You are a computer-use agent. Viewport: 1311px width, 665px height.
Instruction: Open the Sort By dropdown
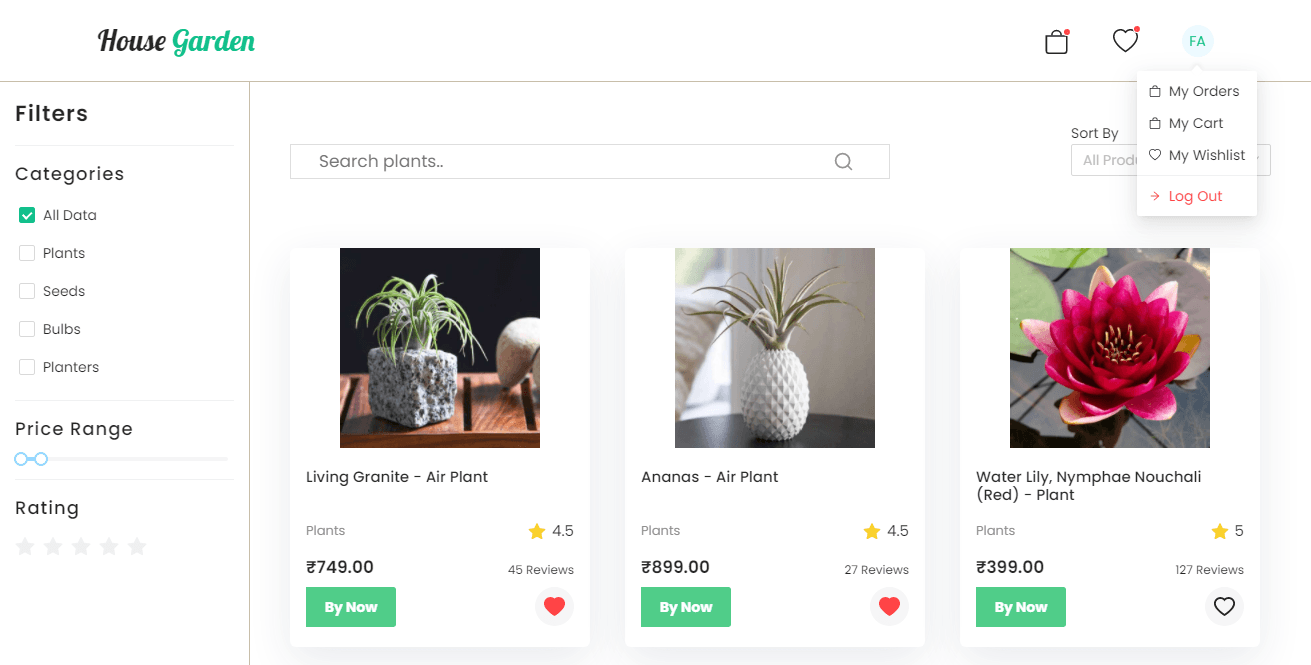(1170, 160)
